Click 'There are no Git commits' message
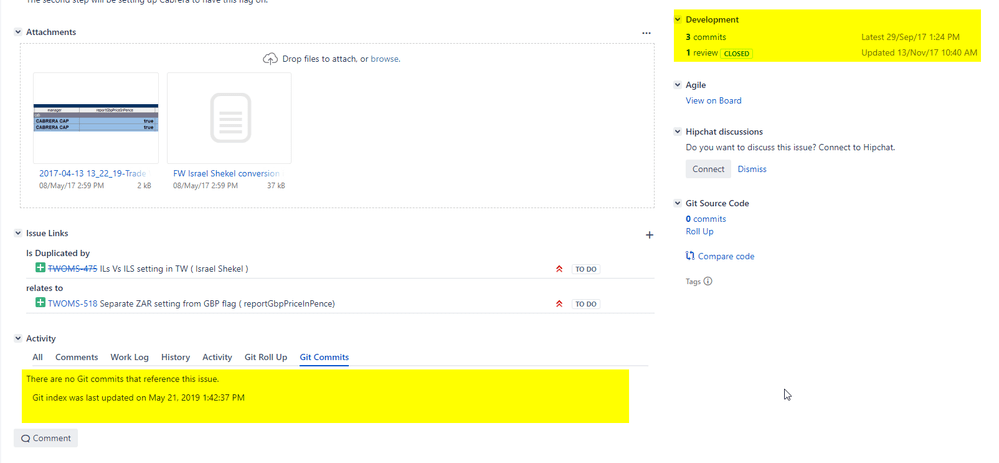This screenshot has height=463, width=999. pyautogui.click(x=122, y=379)
